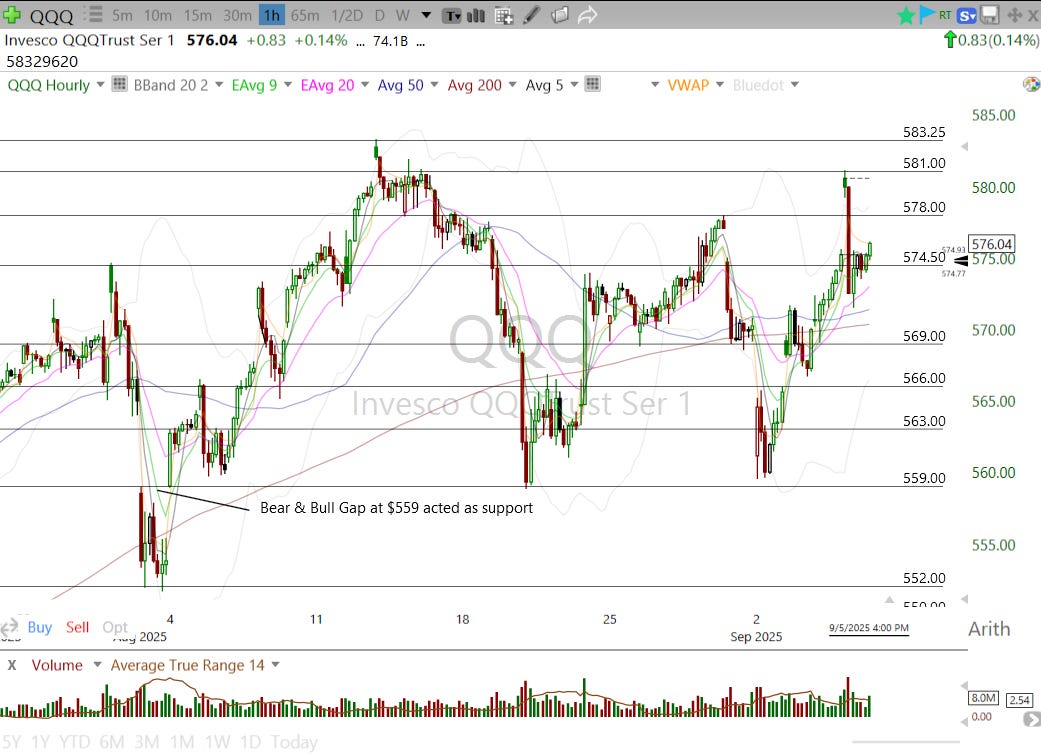Click the floppy disk save icon
This screenshot has height=754, width=1041.
990,15
